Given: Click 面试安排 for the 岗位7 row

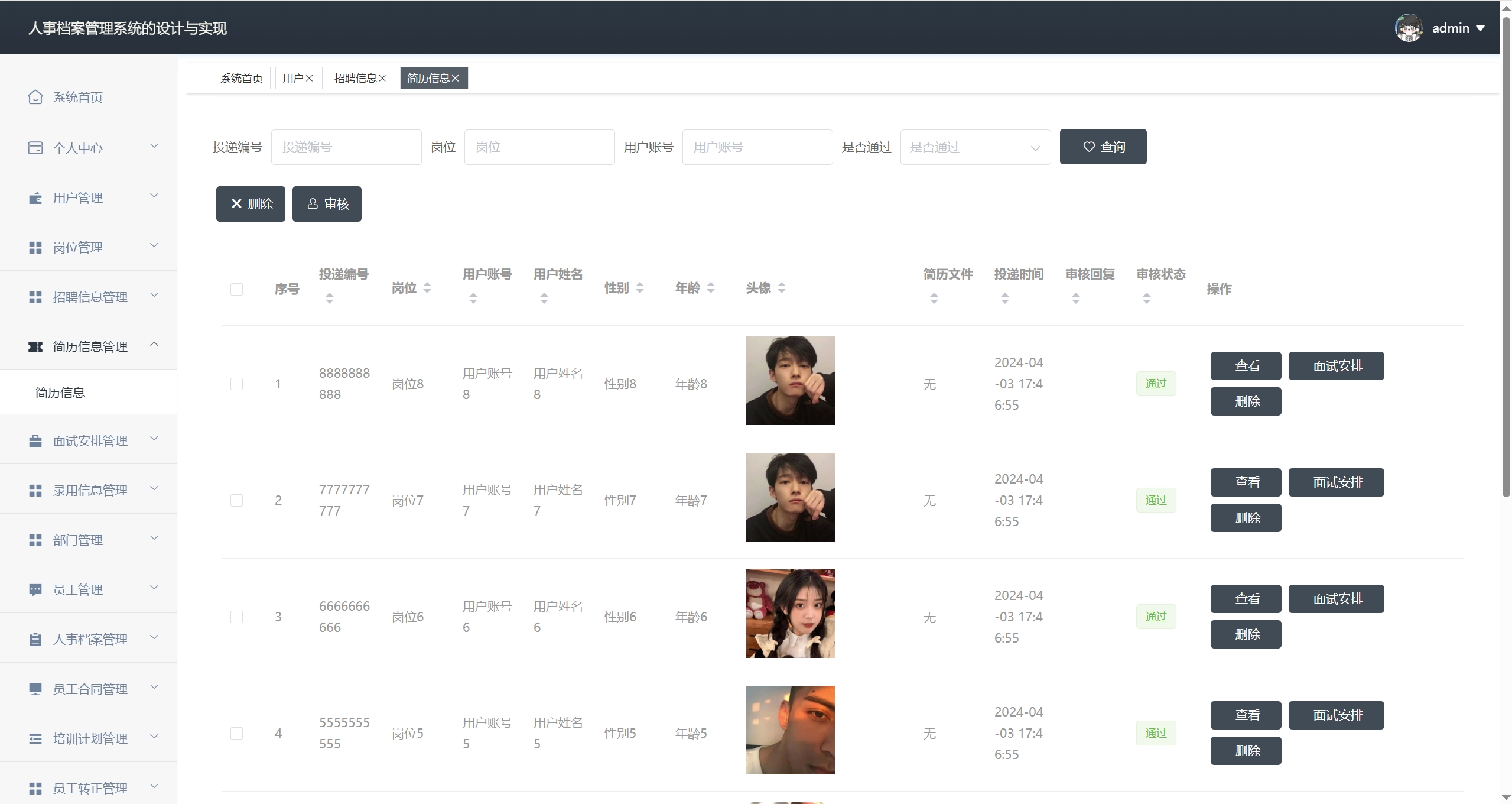Looking at the screenshot, I should tap(1336, 482).
